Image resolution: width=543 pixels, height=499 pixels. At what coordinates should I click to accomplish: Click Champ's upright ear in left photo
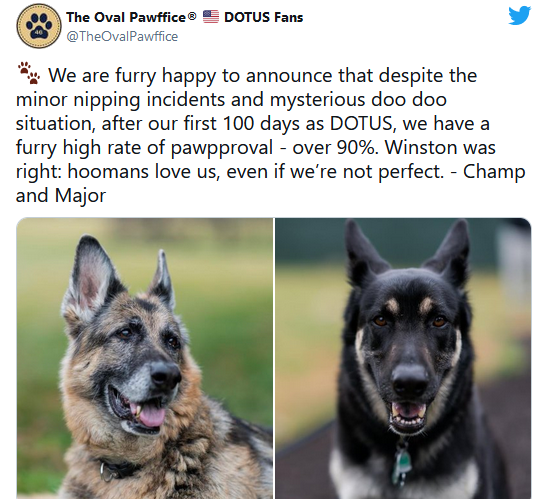[x=90, y=276]
